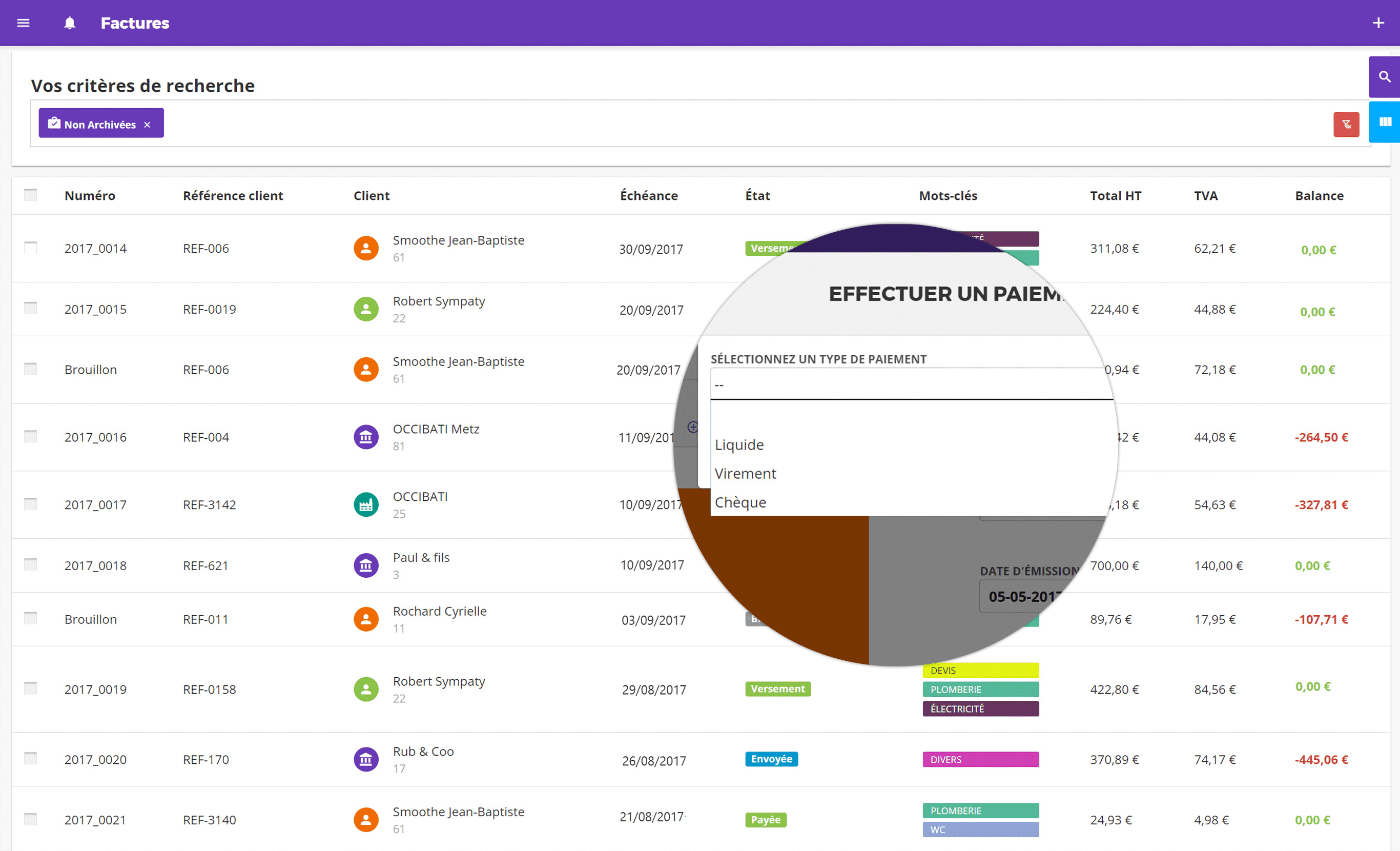Sort by Total HT column header
This screenshot has width=1400, height=851.
(x=1116, y=195)
